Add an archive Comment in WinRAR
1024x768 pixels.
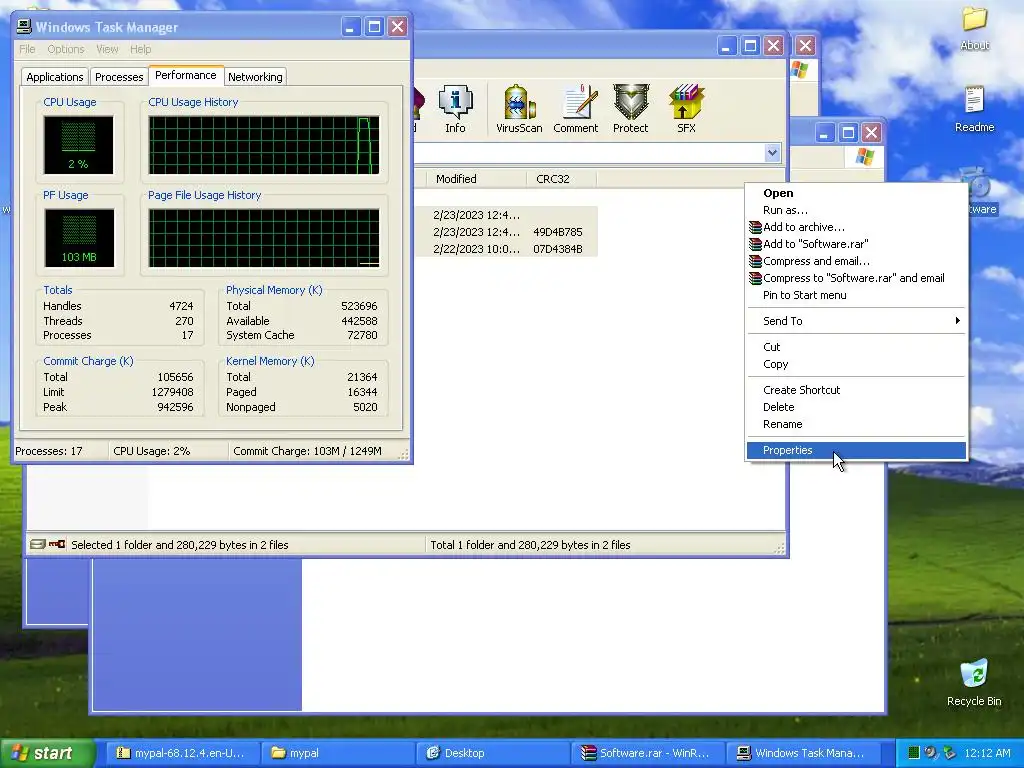click(575, 109)
